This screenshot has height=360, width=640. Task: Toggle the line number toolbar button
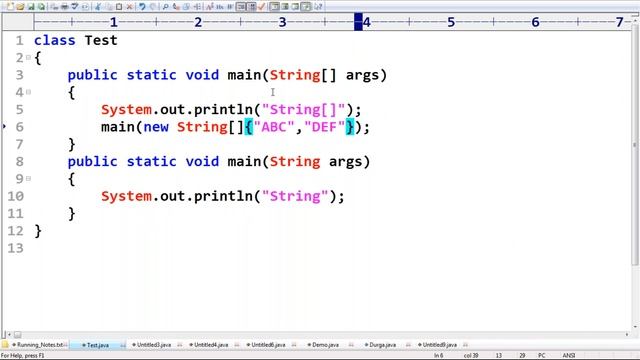tap(251, 7)
